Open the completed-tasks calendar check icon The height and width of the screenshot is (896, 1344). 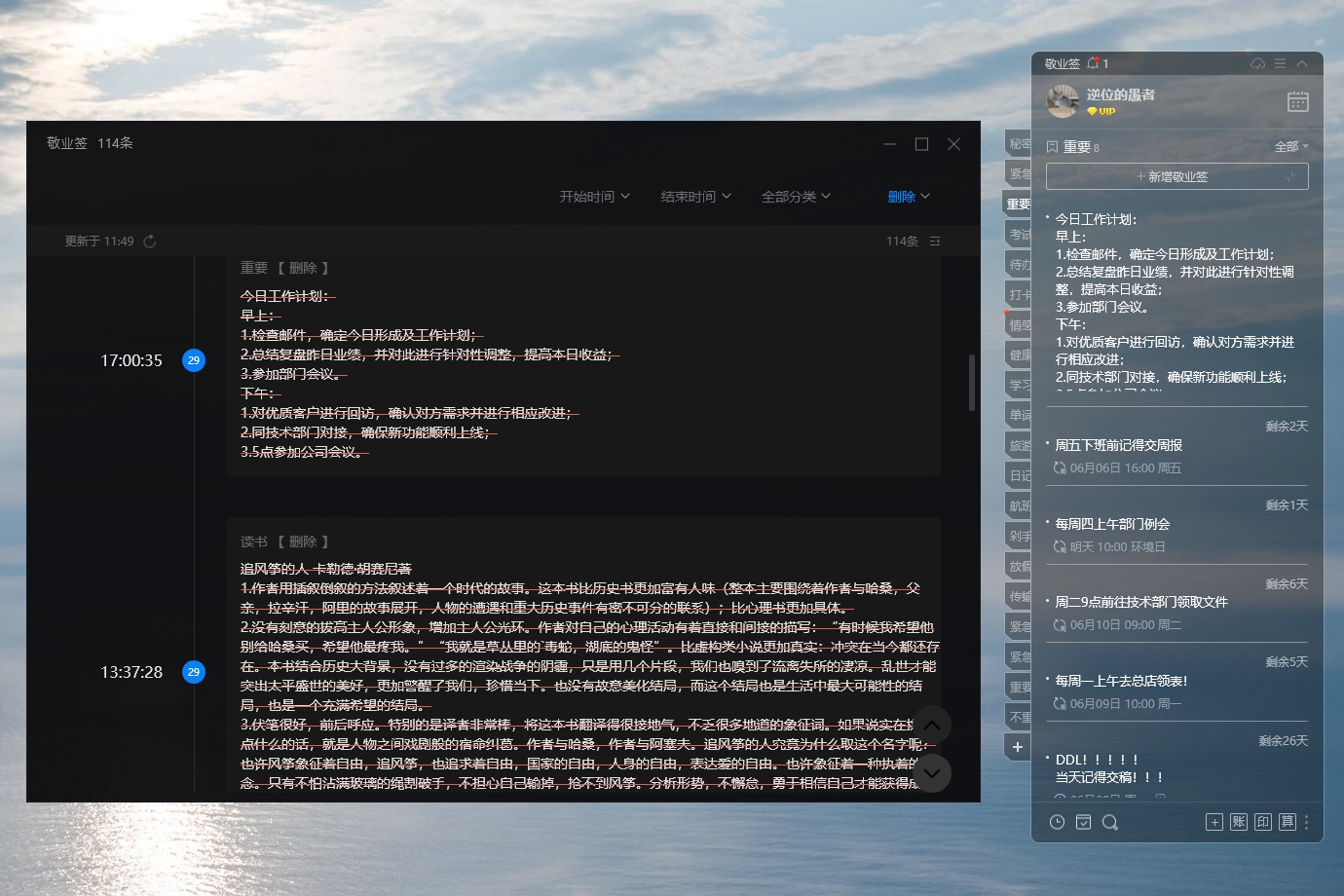point(1083,822)
